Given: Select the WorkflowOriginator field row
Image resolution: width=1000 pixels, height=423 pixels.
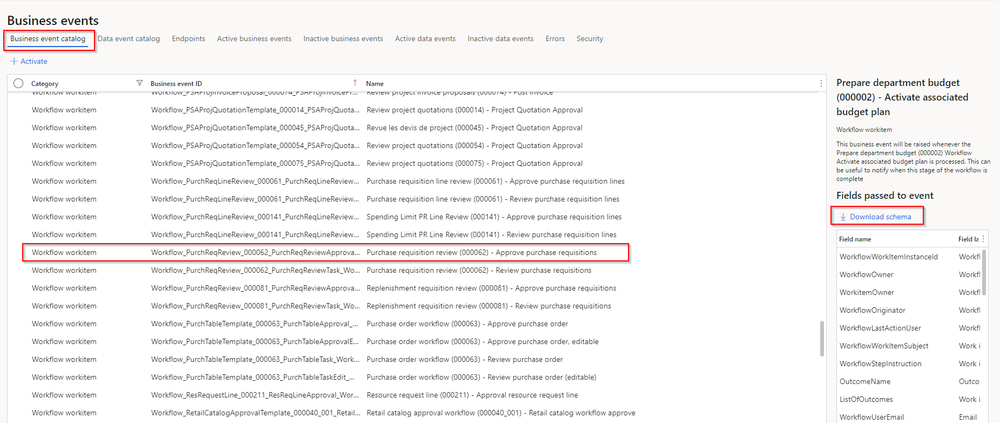Looking at the screenshot, I should point(909,310).
